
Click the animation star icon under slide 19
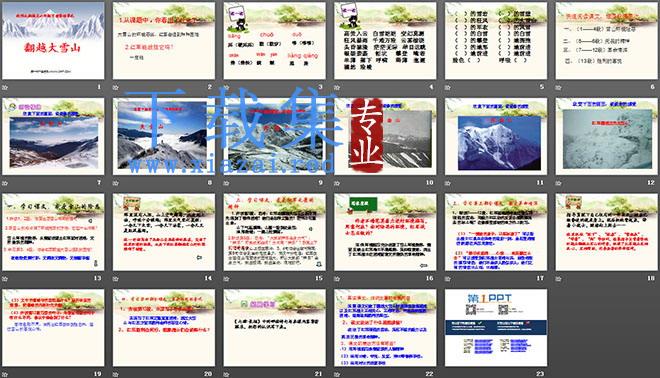(5, 374)
